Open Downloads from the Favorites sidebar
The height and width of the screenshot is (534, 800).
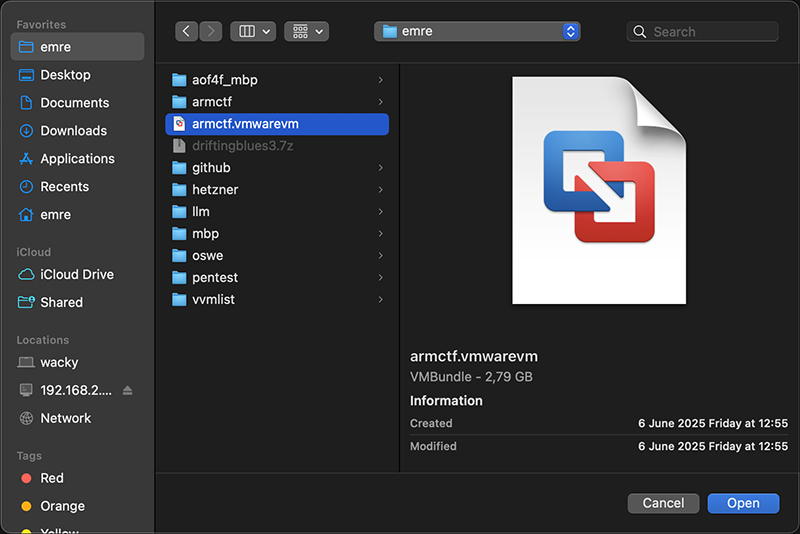(73, 131)
